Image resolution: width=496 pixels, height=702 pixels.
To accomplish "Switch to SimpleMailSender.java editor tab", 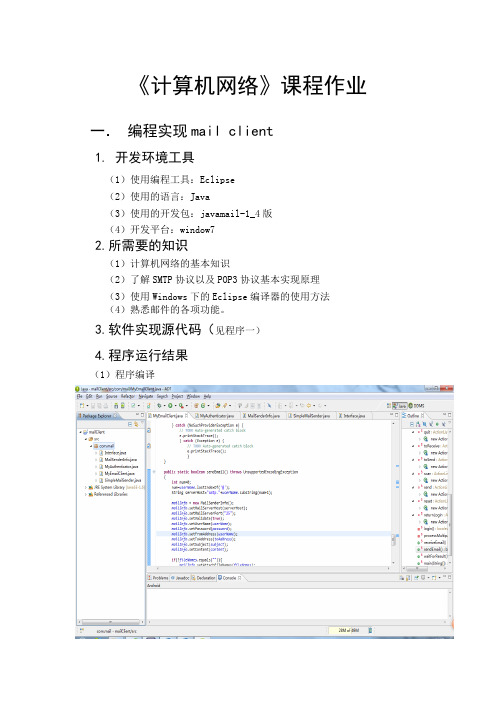I will coord(309,416).
